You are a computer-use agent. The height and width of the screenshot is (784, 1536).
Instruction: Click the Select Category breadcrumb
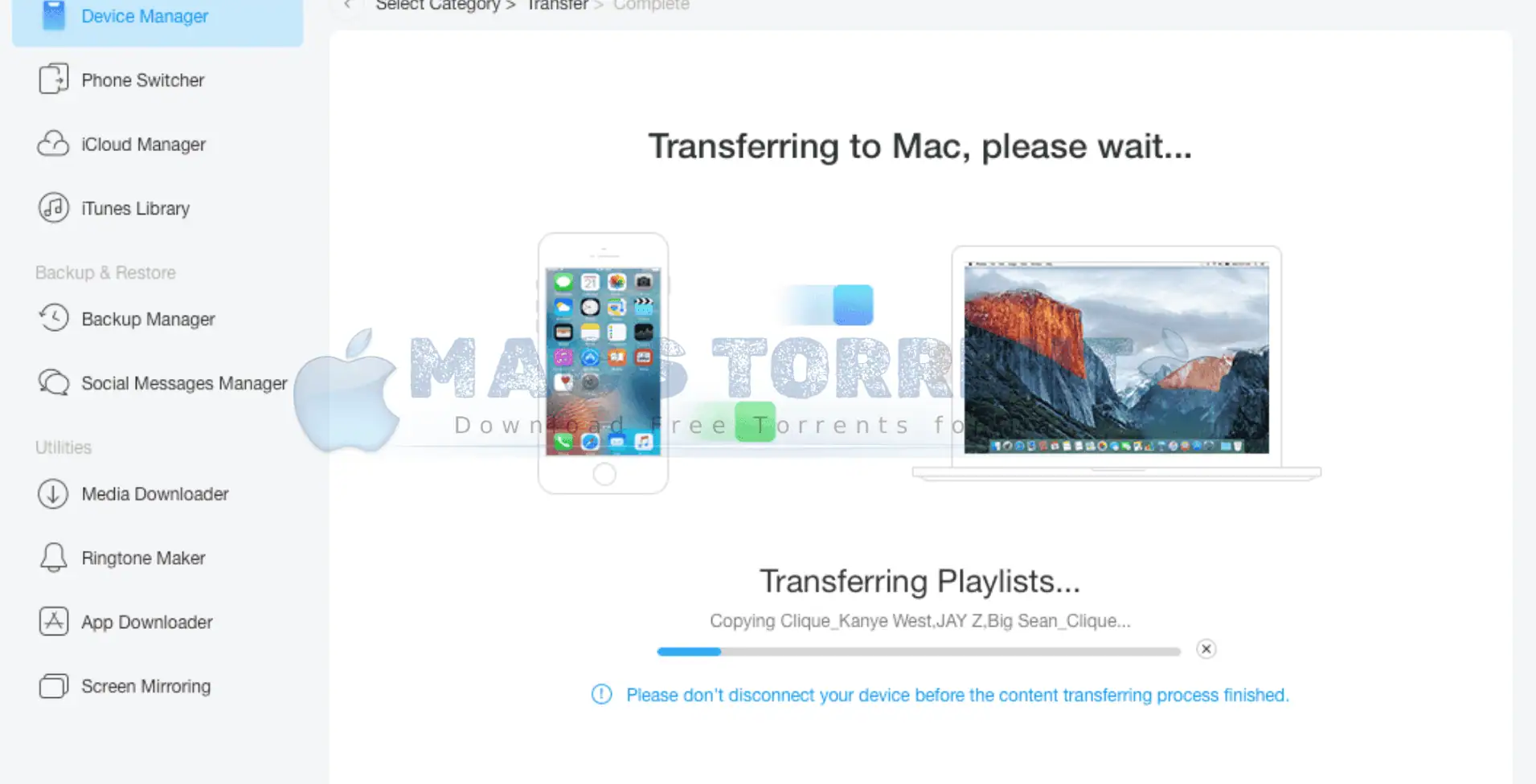click(x=438, y=5)
